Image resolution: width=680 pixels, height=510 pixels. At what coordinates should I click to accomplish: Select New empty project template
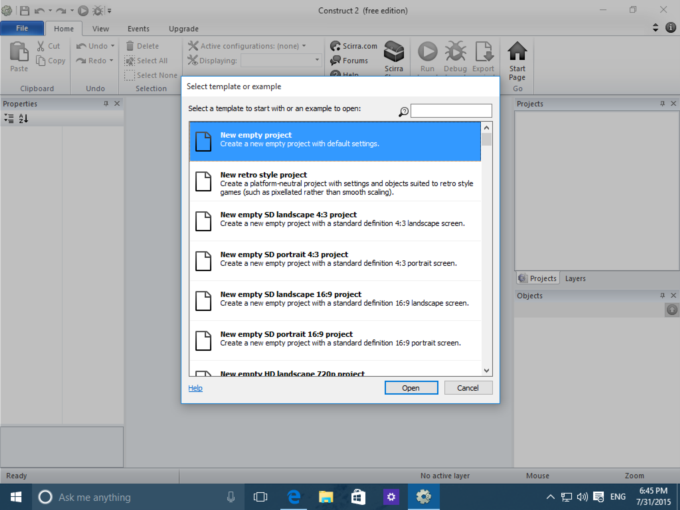coord(335,141)
